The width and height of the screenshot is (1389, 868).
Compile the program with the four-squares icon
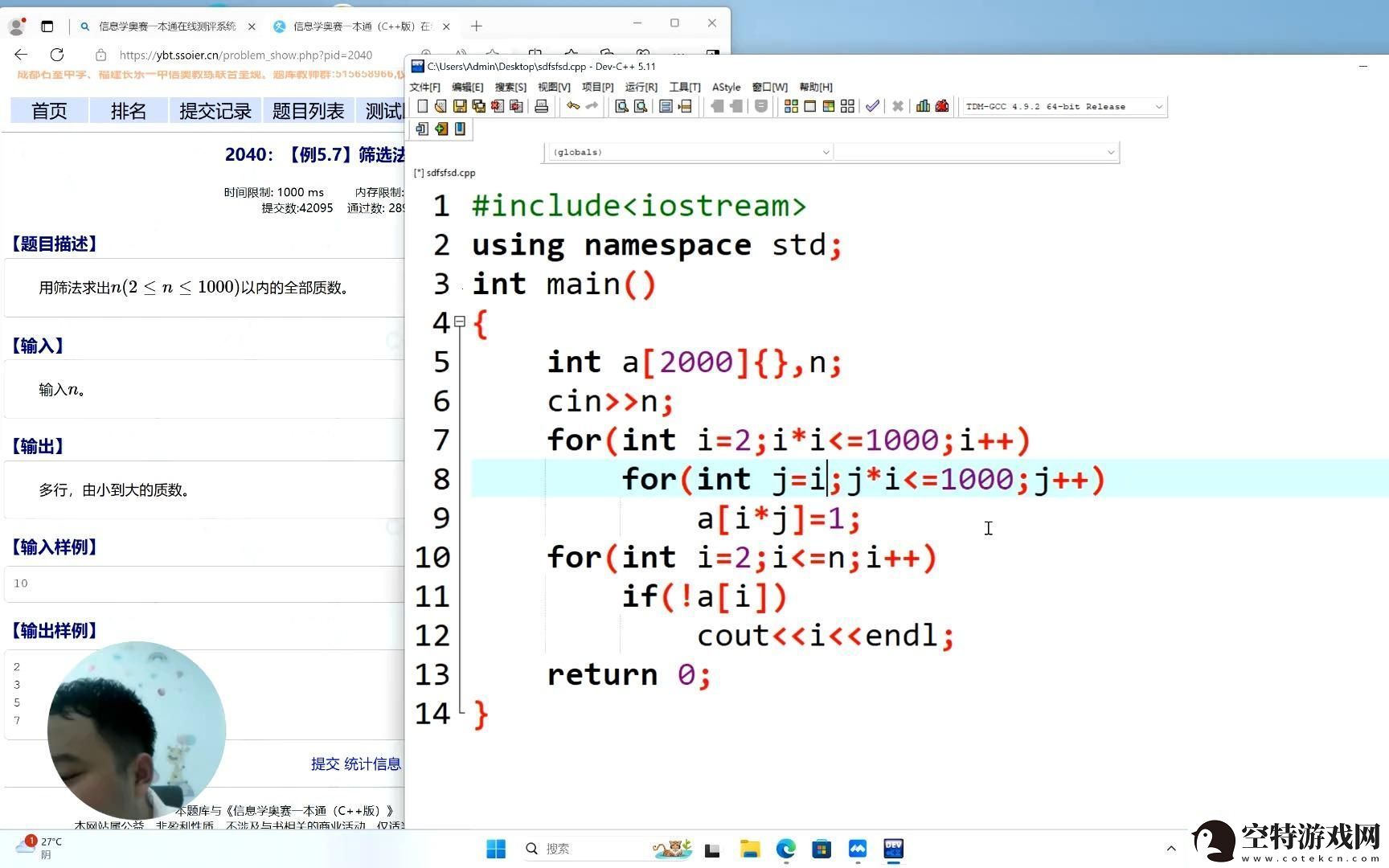791,106
